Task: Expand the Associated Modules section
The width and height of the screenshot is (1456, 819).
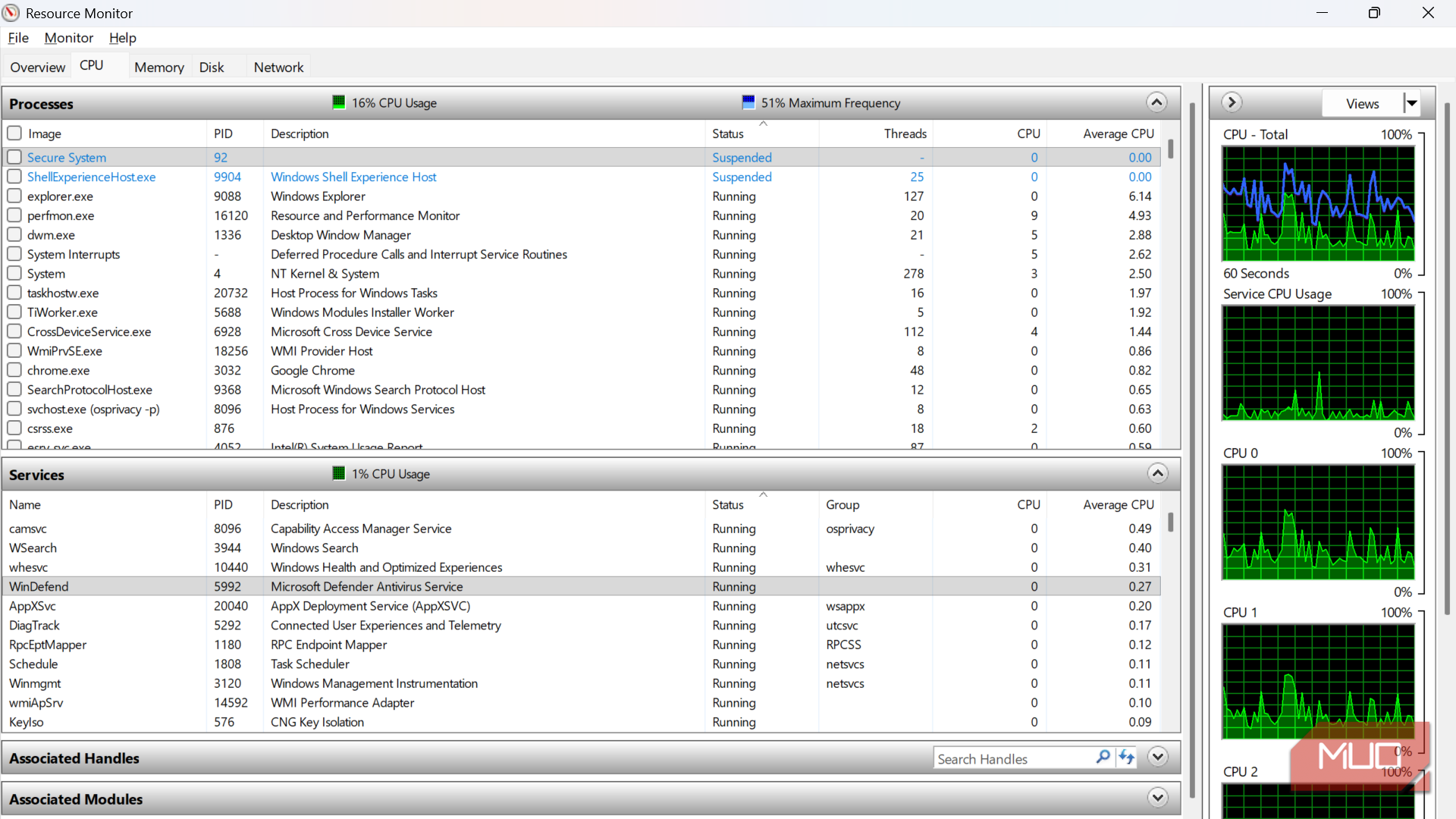Action: point(1157,798)
